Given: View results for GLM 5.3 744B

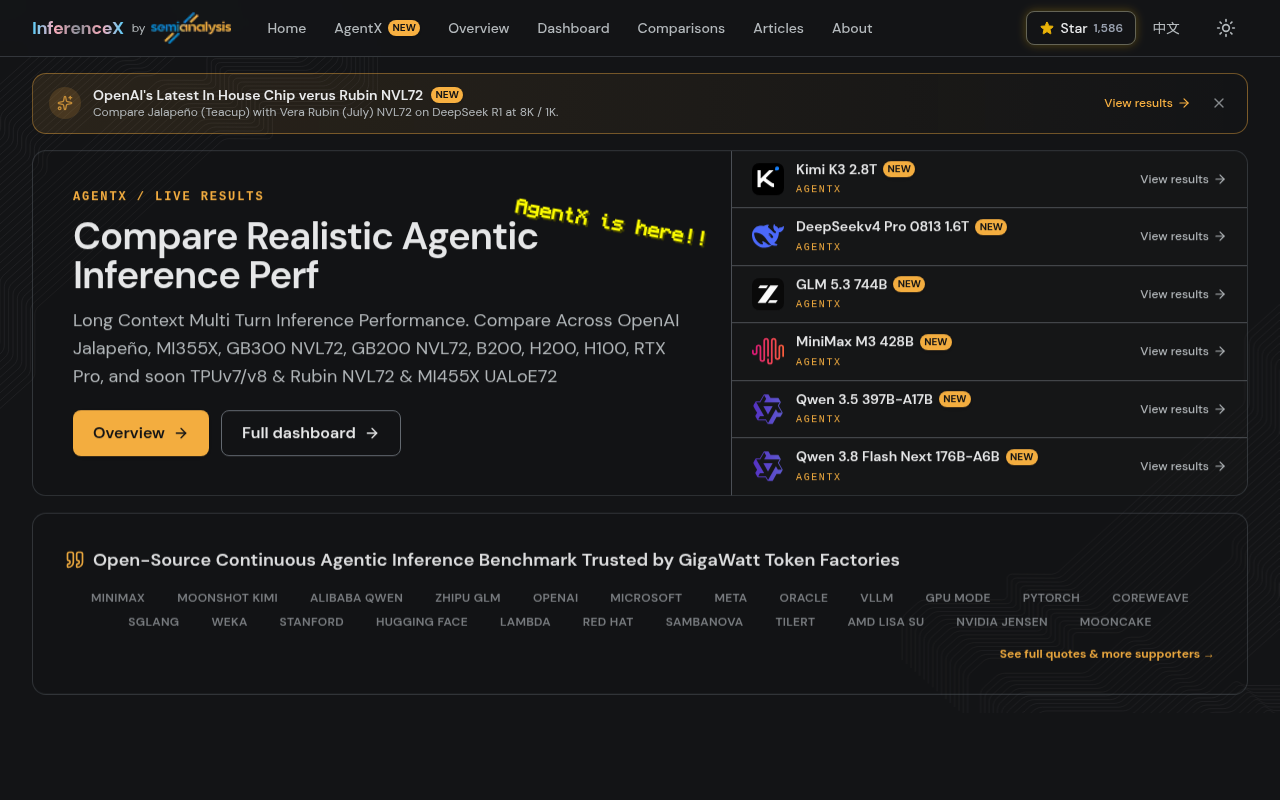Looking at the screenshot, I should (1183, 294).
